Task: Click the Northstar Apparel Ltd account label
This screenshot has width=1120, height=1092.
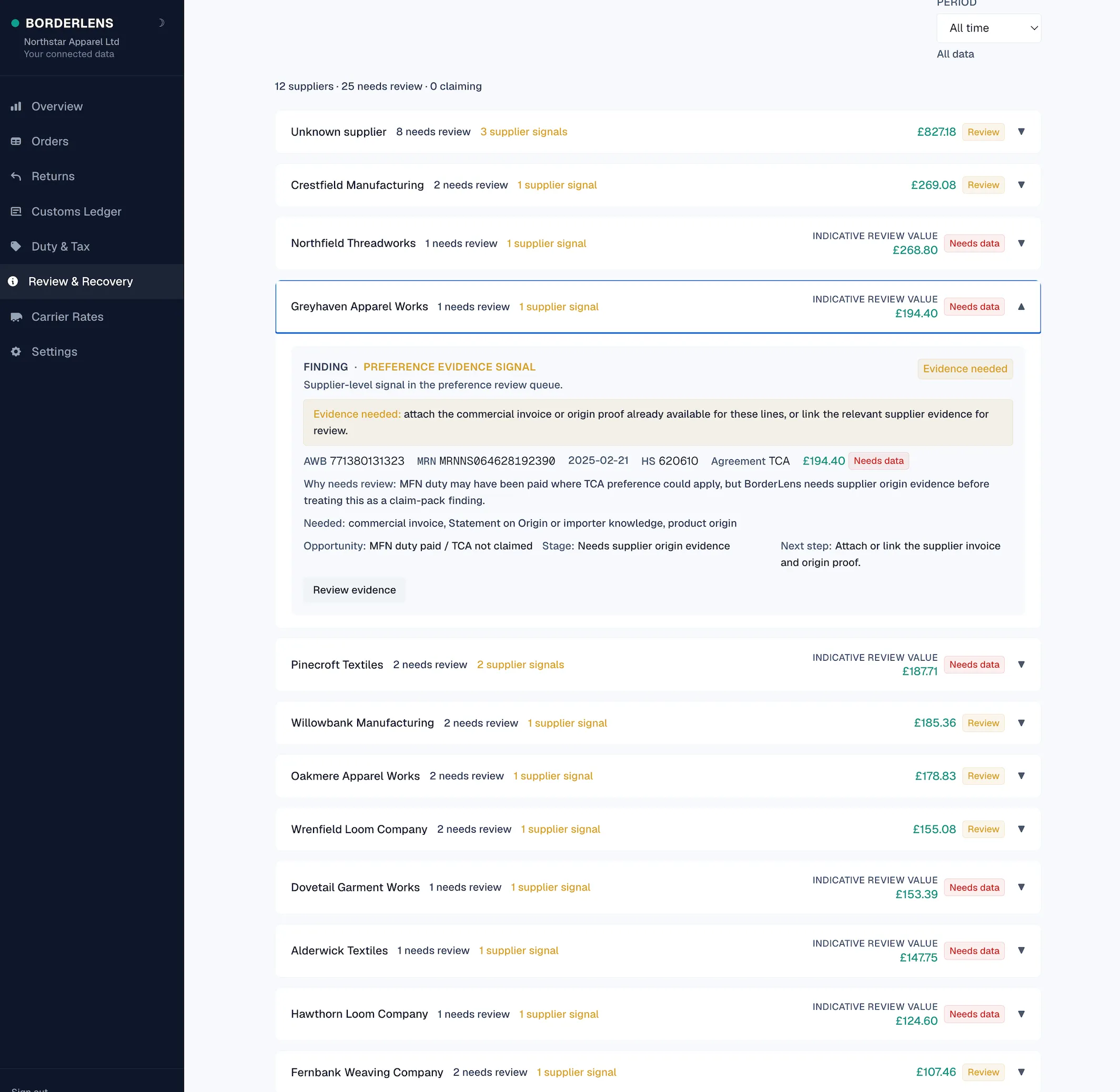Action: click(72, 42)
